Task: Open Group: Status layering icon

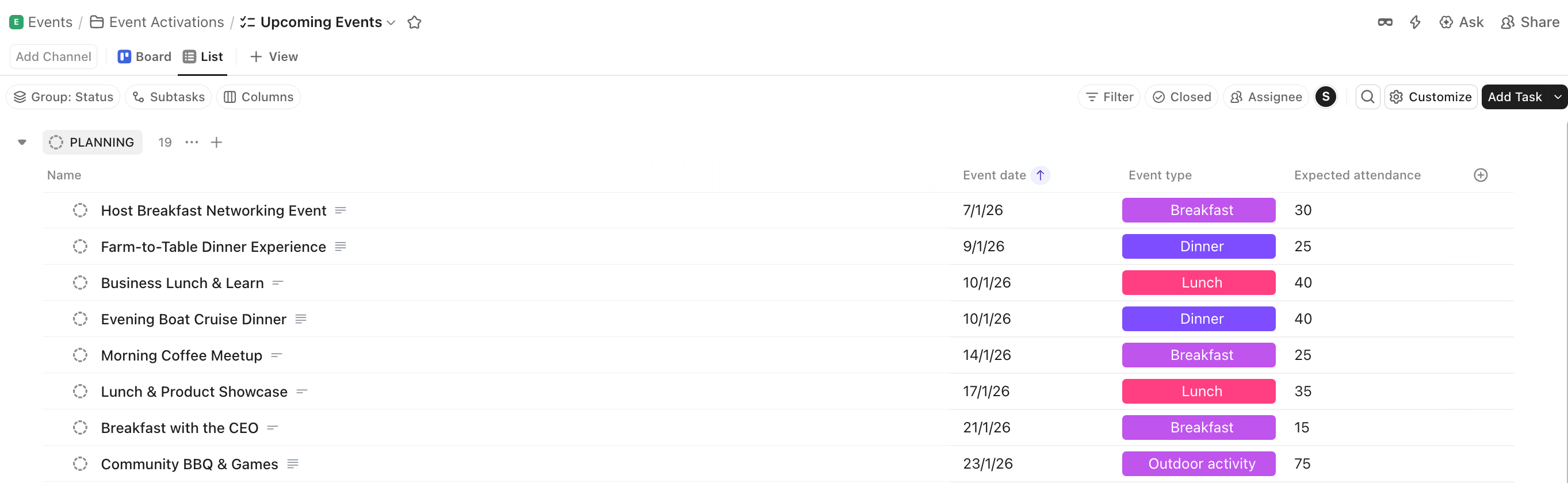Action: [x=20, y=97]
